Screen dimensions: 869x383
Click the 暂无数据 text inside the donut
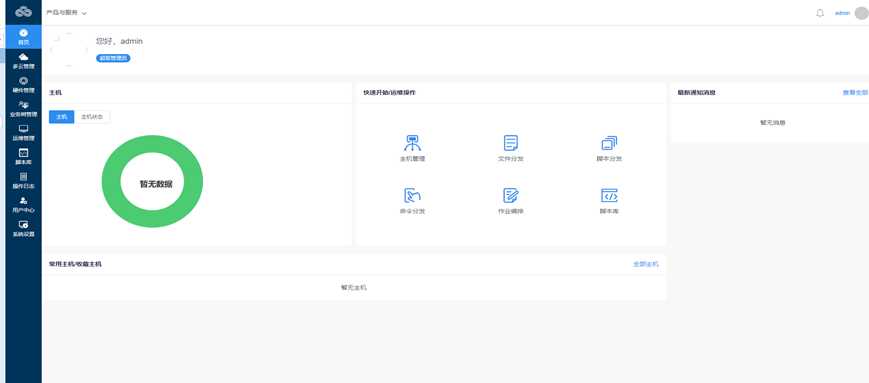coord(155,184)
